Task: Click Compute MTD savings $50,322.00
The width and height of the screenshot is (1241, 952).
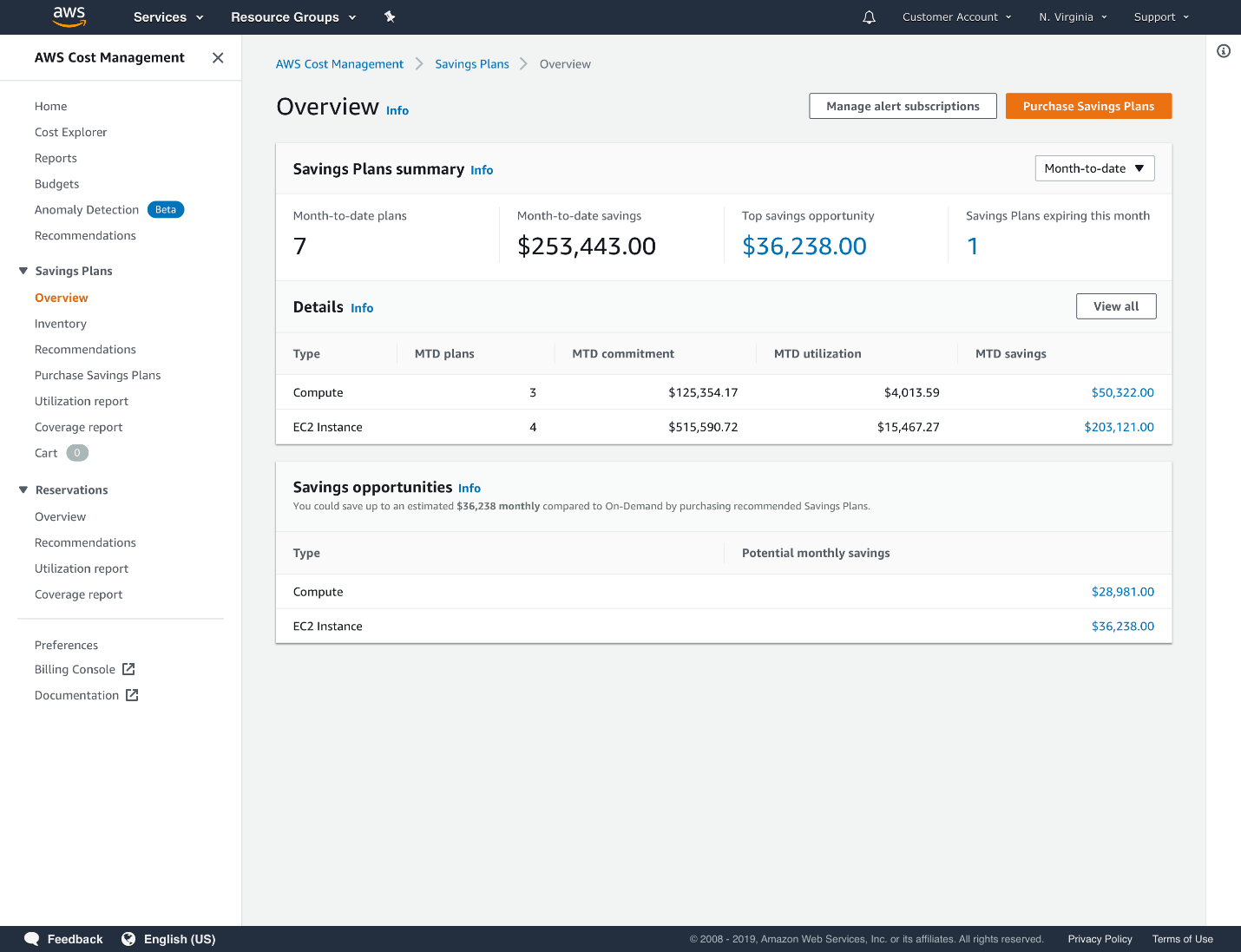Action: coord(1123,392)
